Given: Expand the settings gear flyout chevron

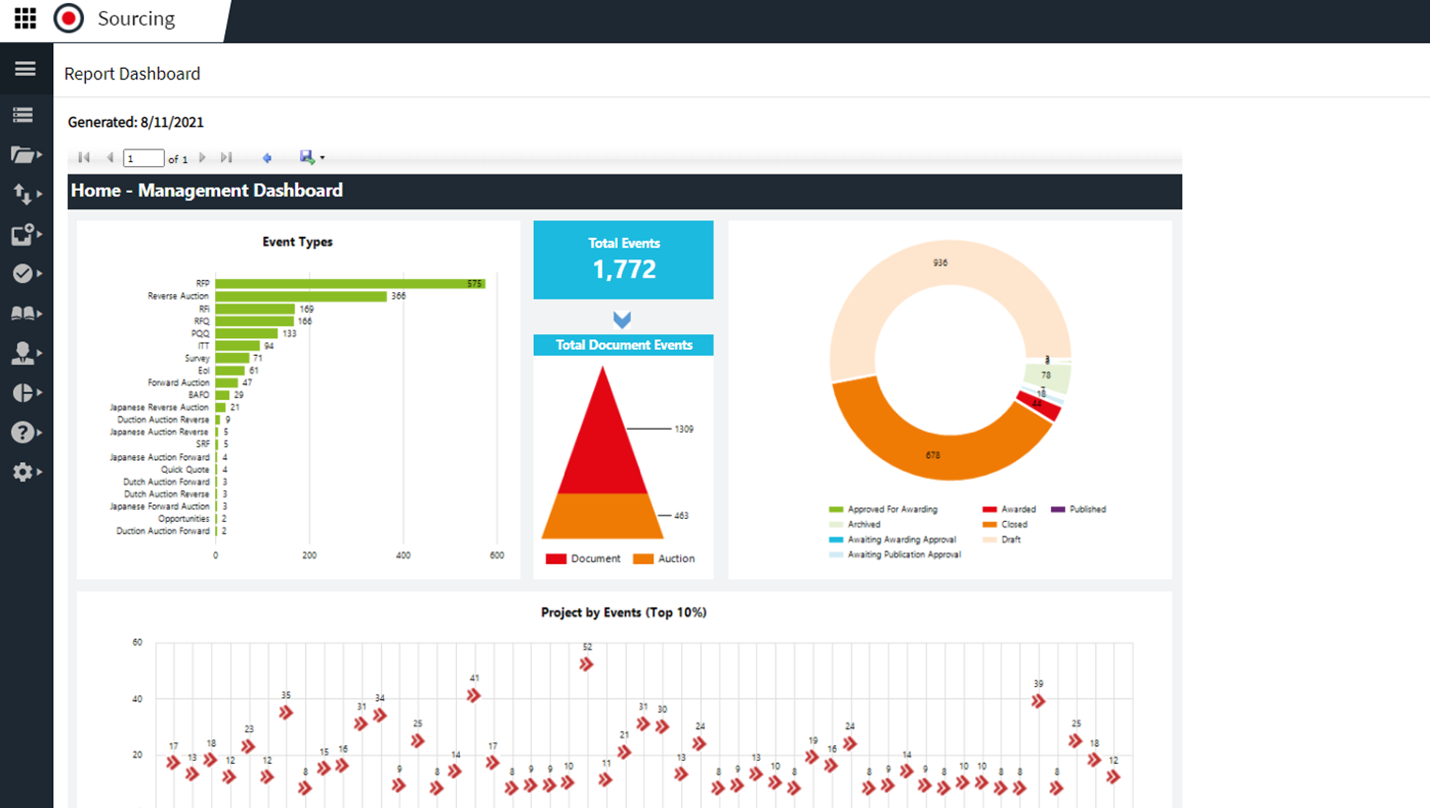Looking at the screenshot, I should pyautogui.click(x=38, y=470).
